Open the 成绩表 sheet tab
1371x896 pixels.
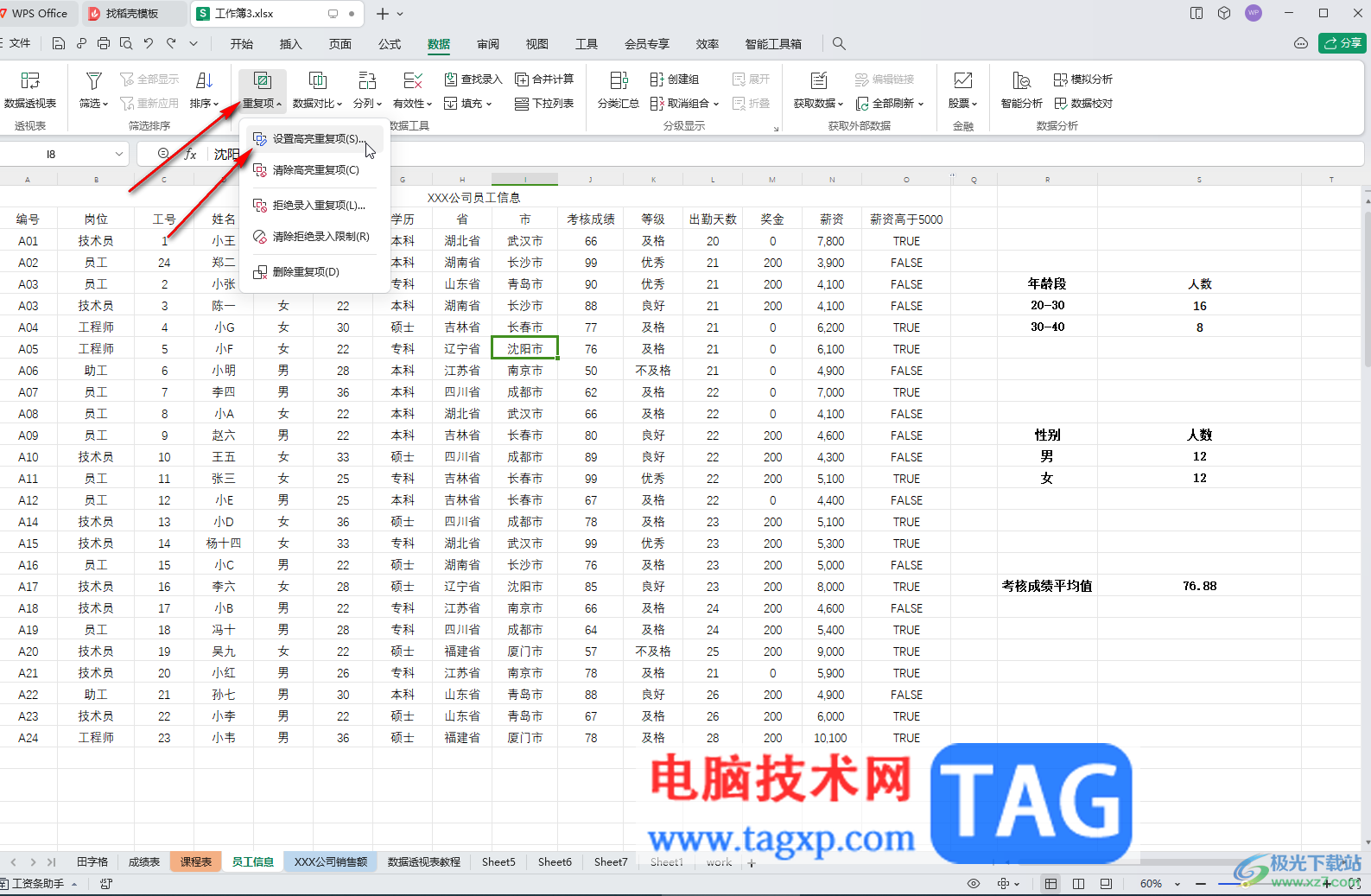(x=144, y=862)
